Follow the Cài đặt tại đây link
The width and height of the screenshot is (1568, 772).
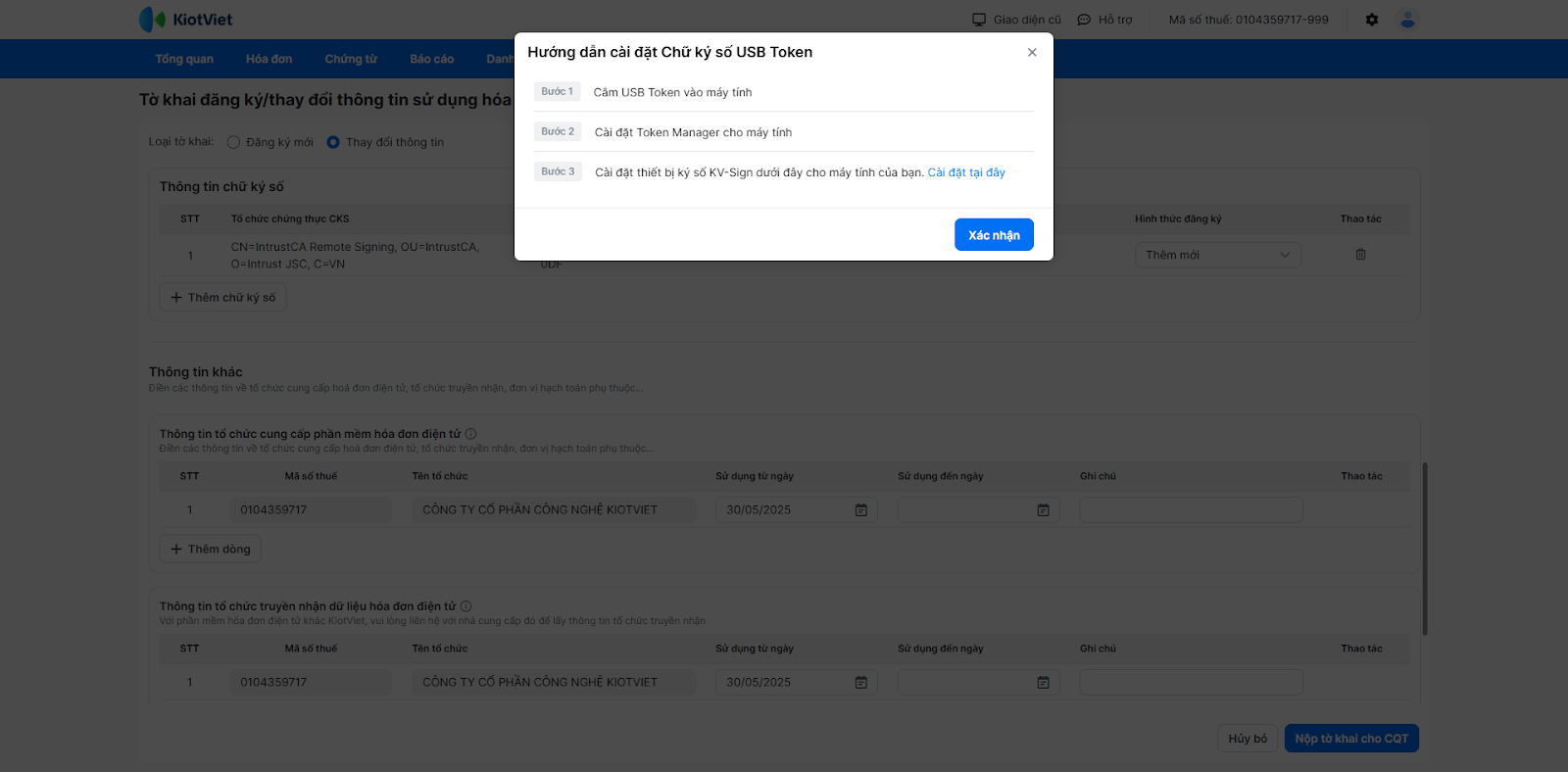pos(966,172)
